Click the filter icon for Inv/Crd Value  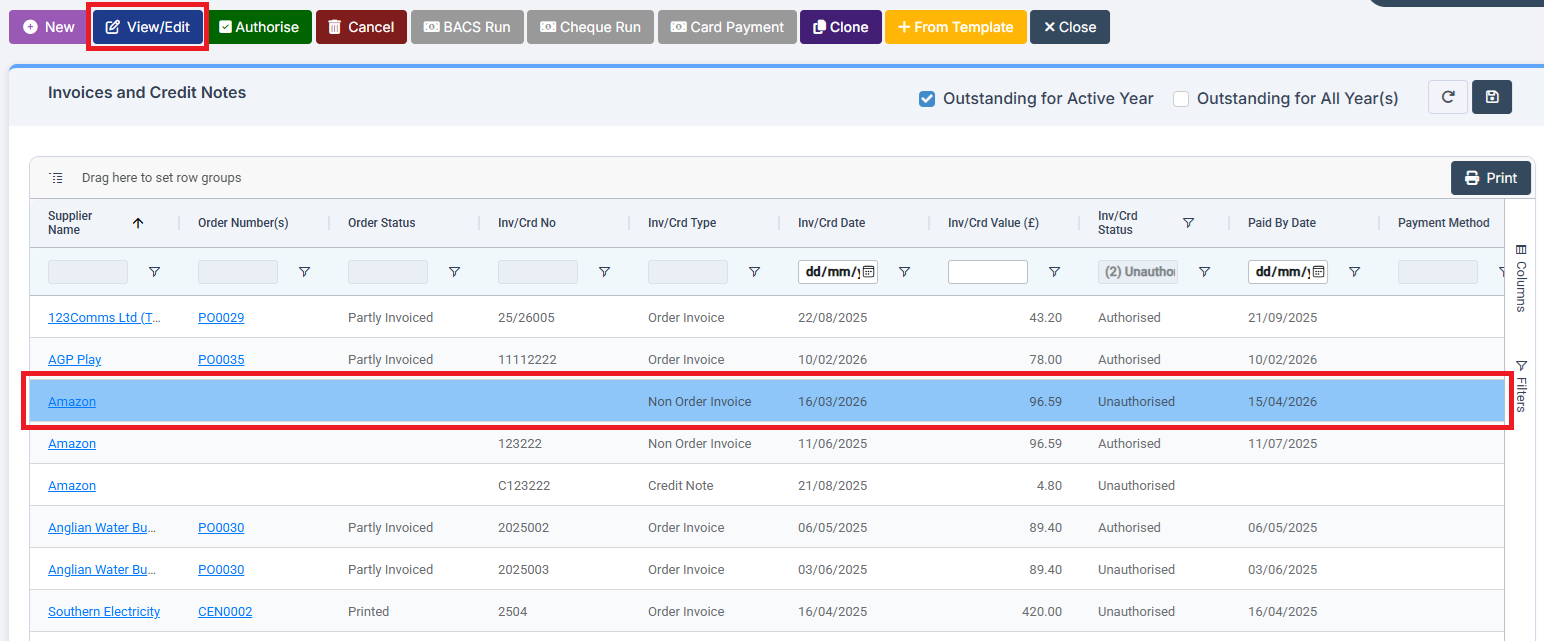click(1054, 272)
